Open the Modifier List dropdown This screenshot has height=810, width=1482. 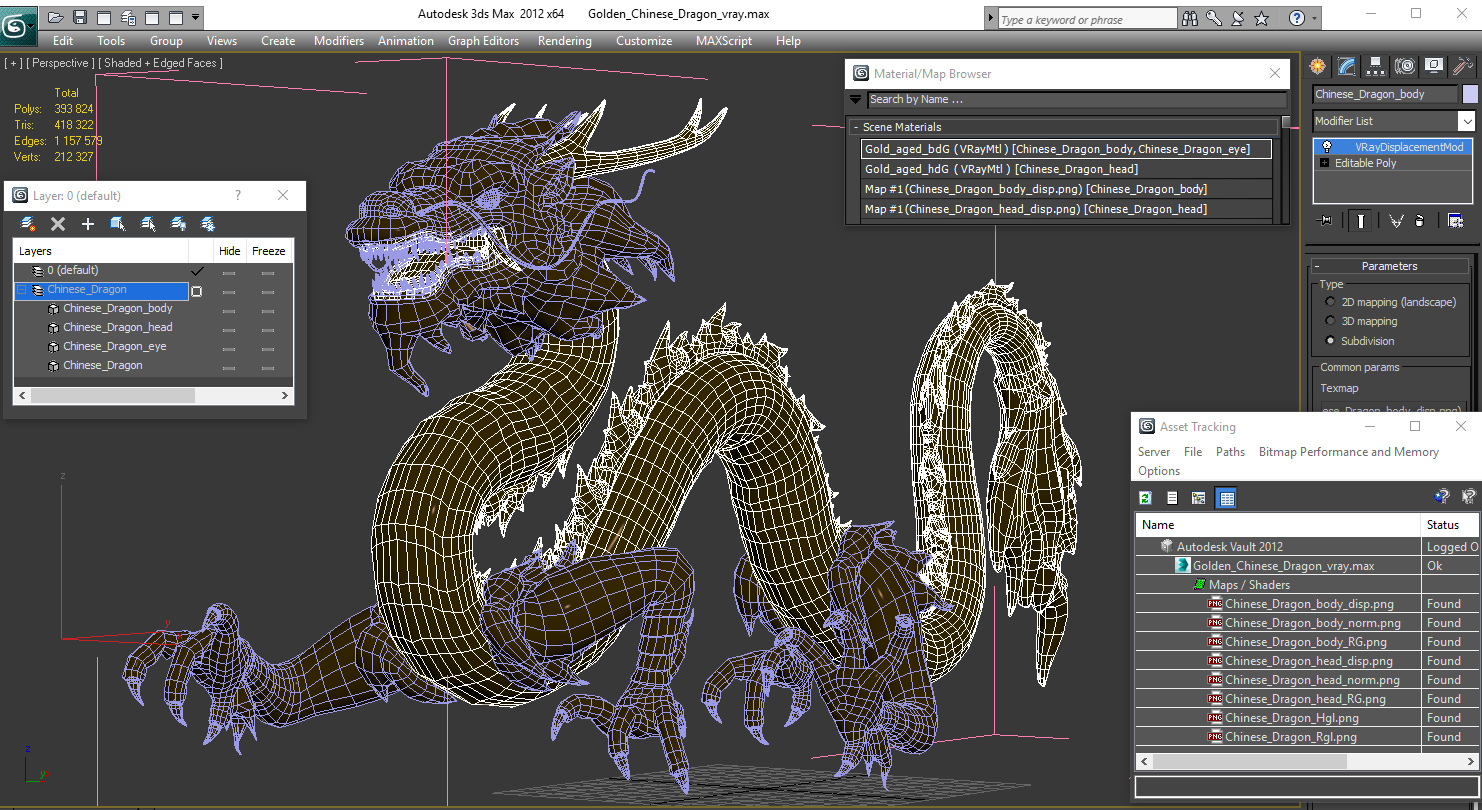point(1466,121)
